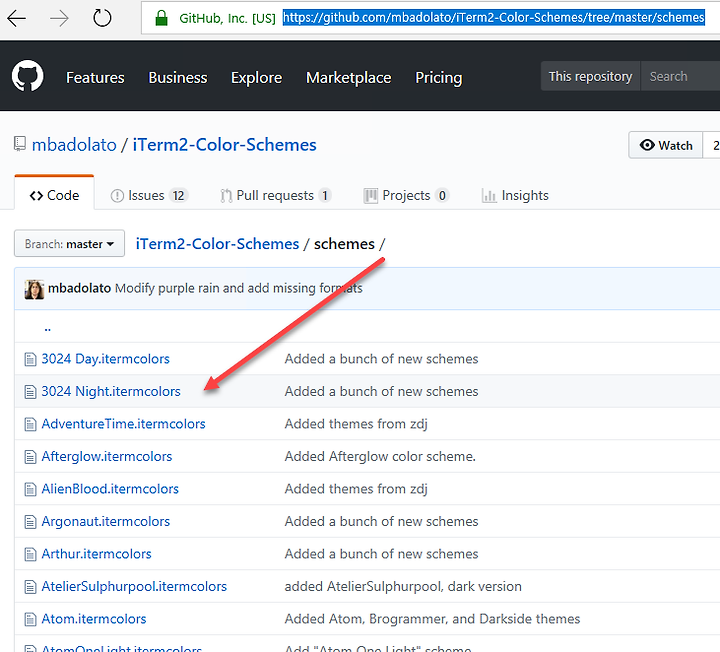The height and width of the screenshot is (652, 720).
Task: Click the Pull requests count badge 1
Action: tap(325, 196)
